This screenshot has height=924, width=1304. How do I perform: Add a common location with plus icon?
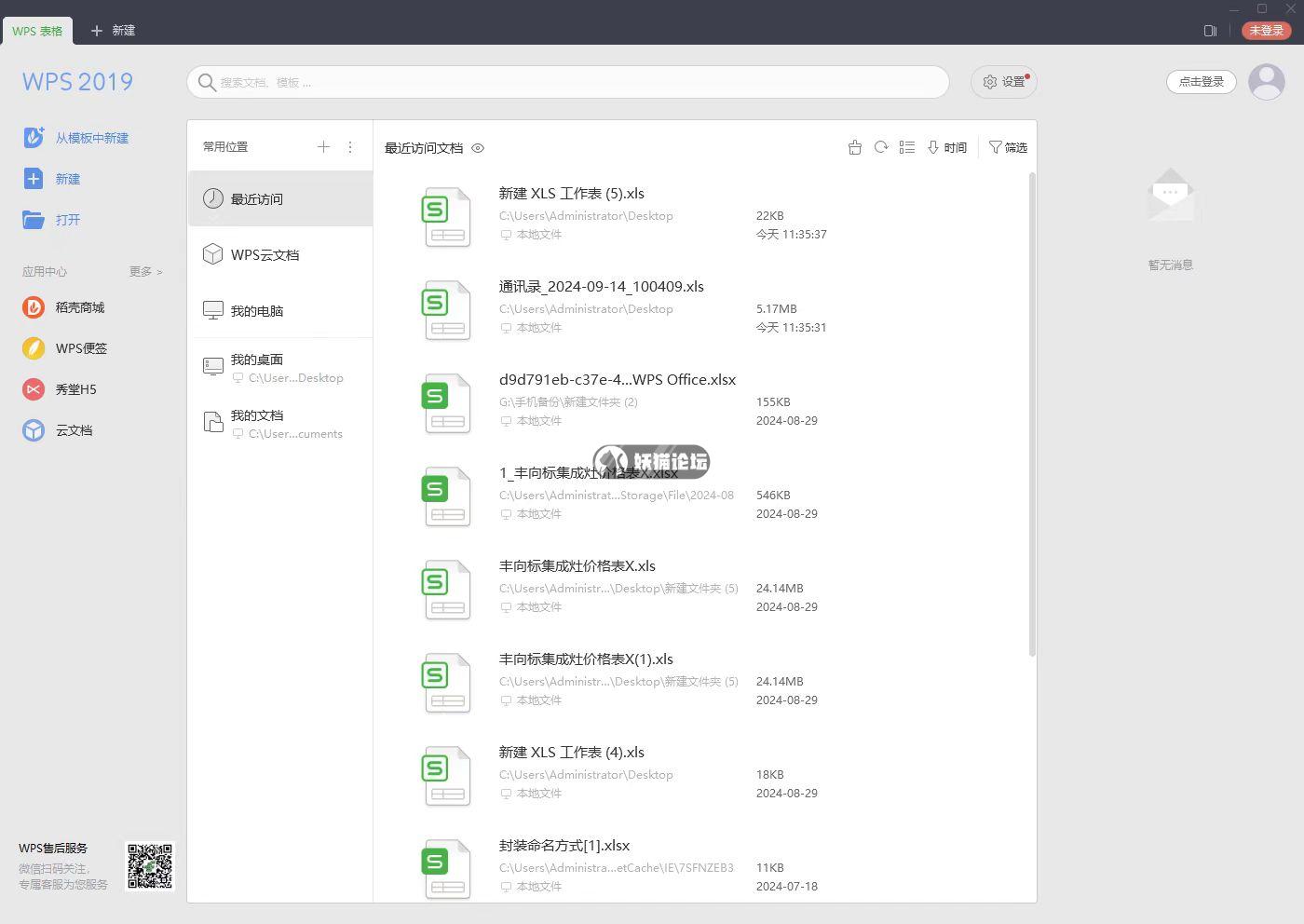click(x=323, y=146)
